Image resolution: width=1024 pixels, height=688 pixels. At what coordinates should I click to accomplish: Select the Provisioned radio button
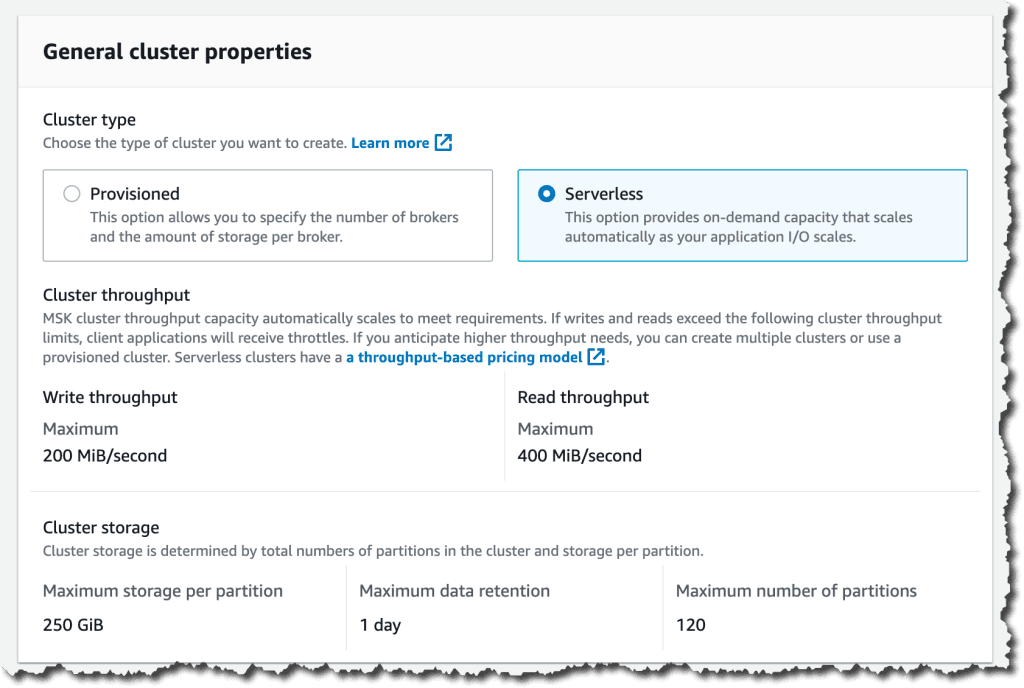click(x=72, y=194)
